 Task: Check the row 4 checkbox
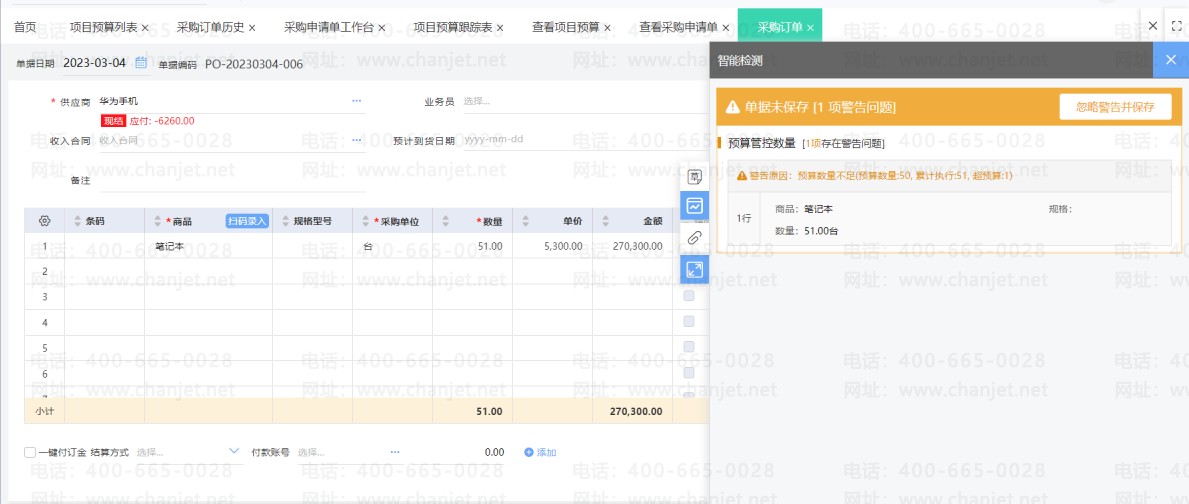click(689, 321)
